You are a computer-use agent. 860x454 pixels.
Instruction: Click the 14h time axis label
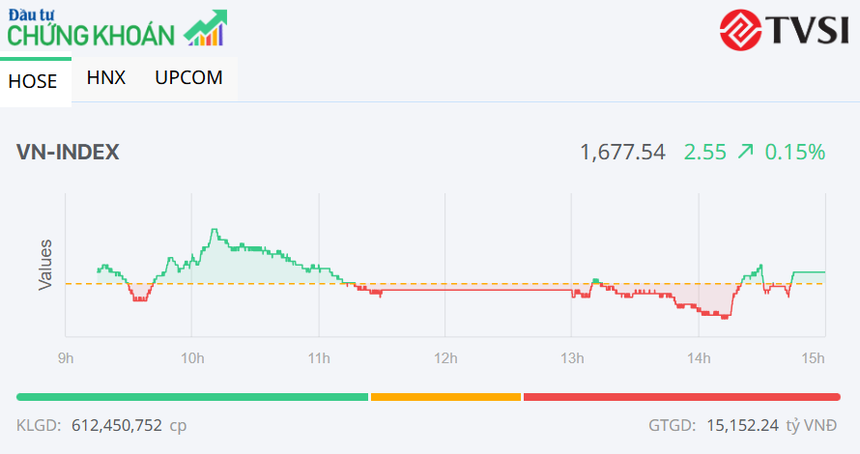click(698, 358)
